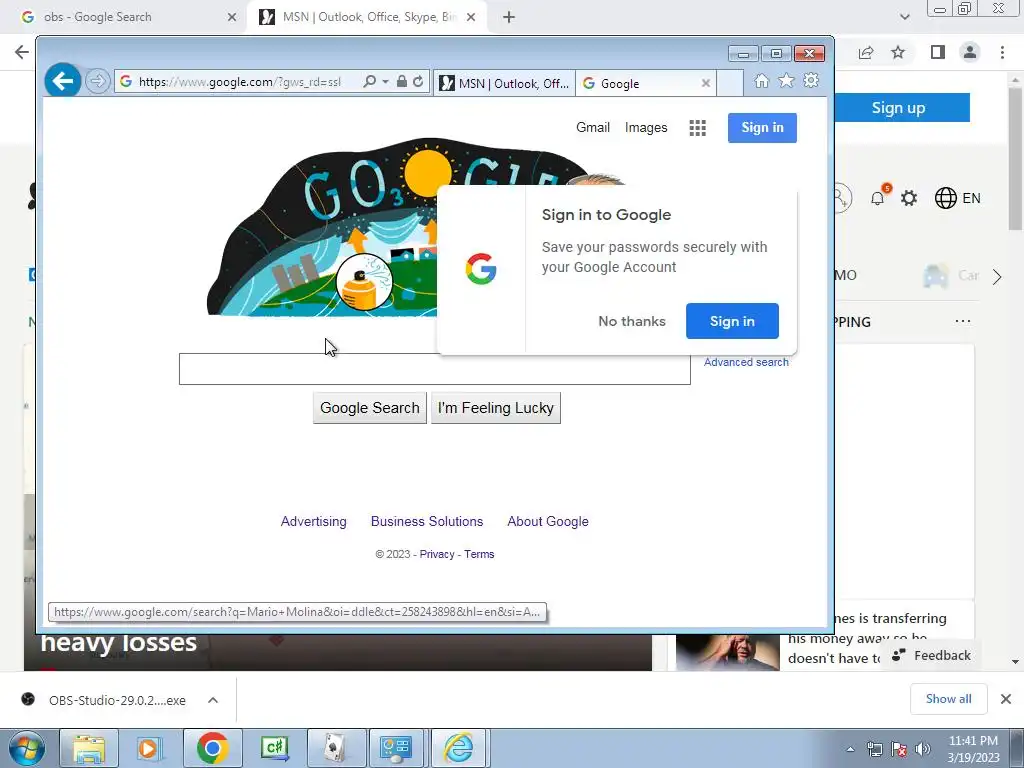
Task: Open Internet Explorer taskbar icon
Action: point(459,748)
